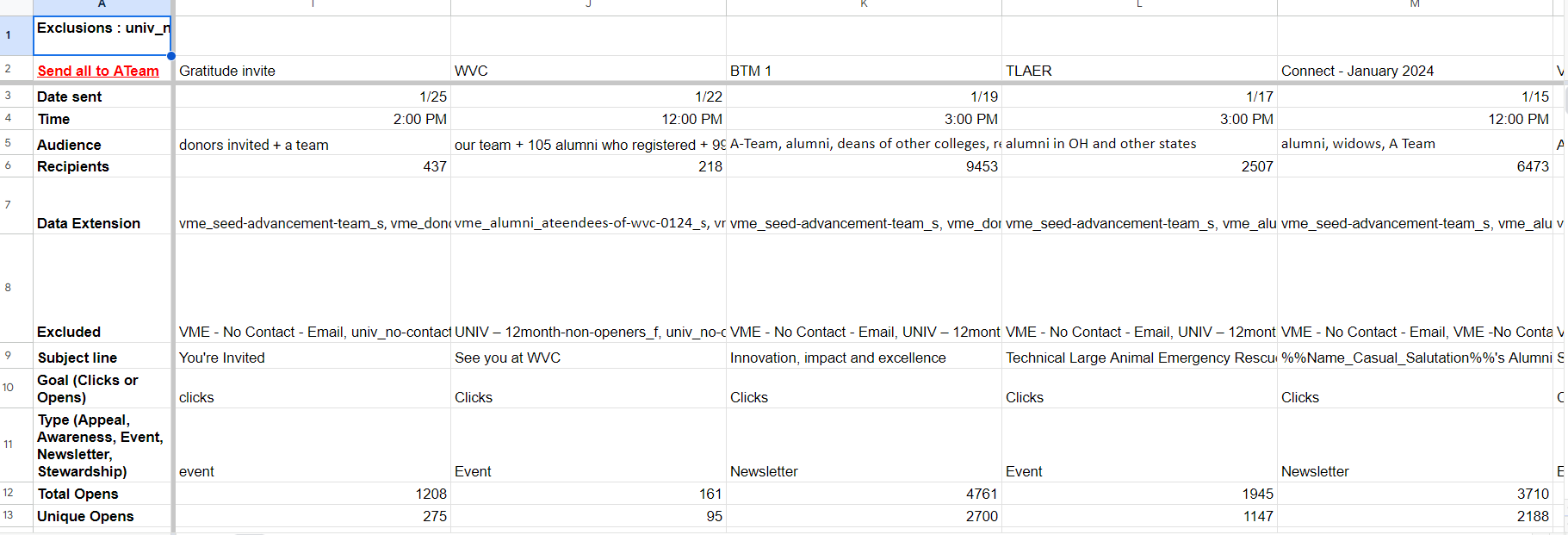Viewport: 1568px width, 535px height.
Task: Select the 'Data Extension' row label
Action: (102, 223)
